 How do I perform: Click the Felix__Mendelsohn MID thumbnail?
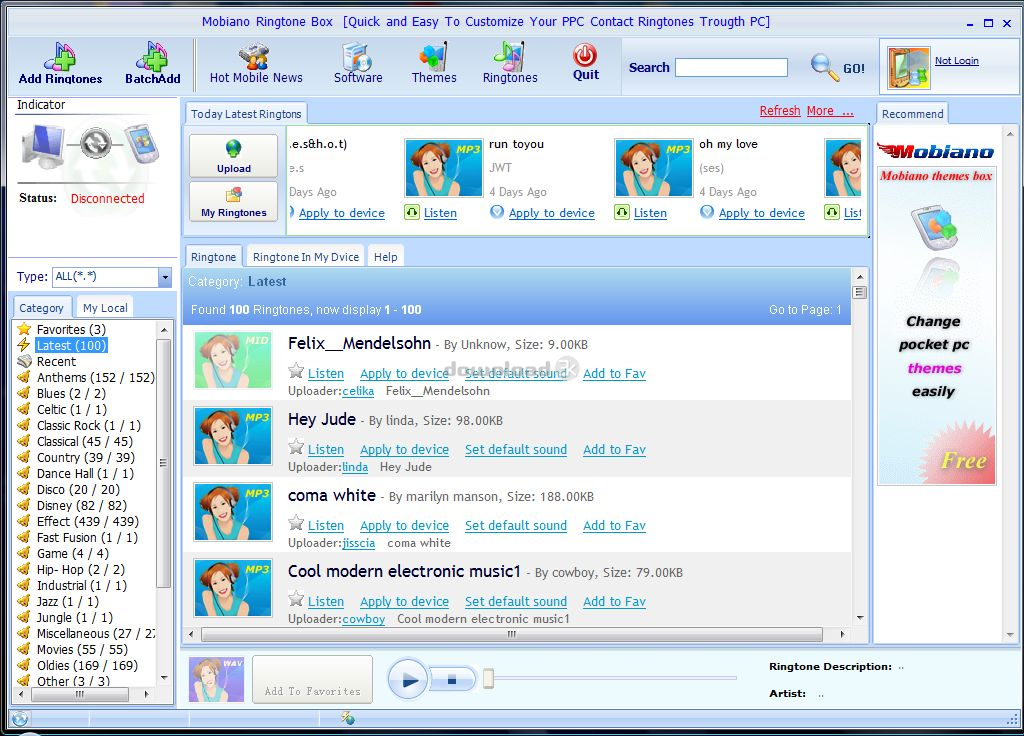click(233, 360)
